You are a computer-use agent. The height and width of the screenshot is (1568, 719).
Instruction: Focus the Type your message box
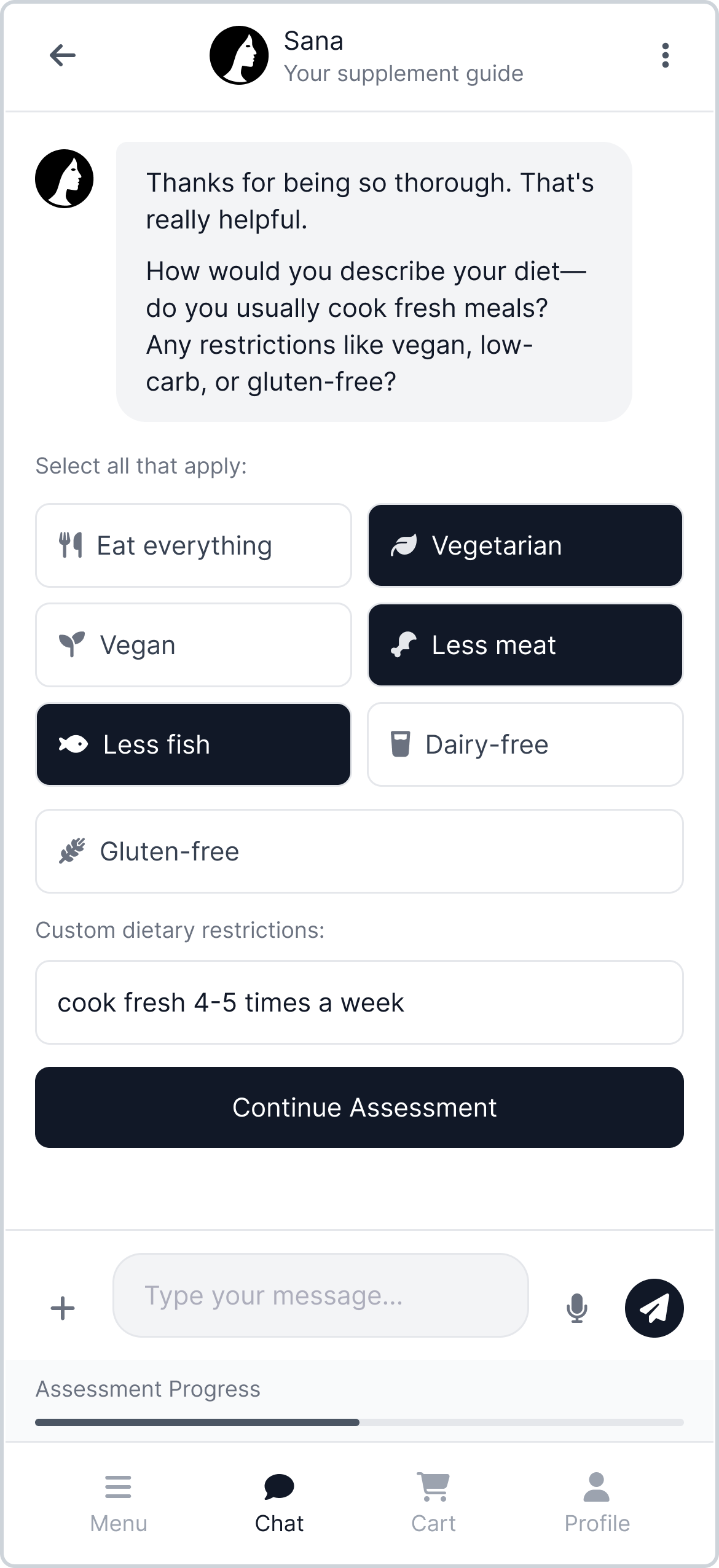coord(320,1295)
